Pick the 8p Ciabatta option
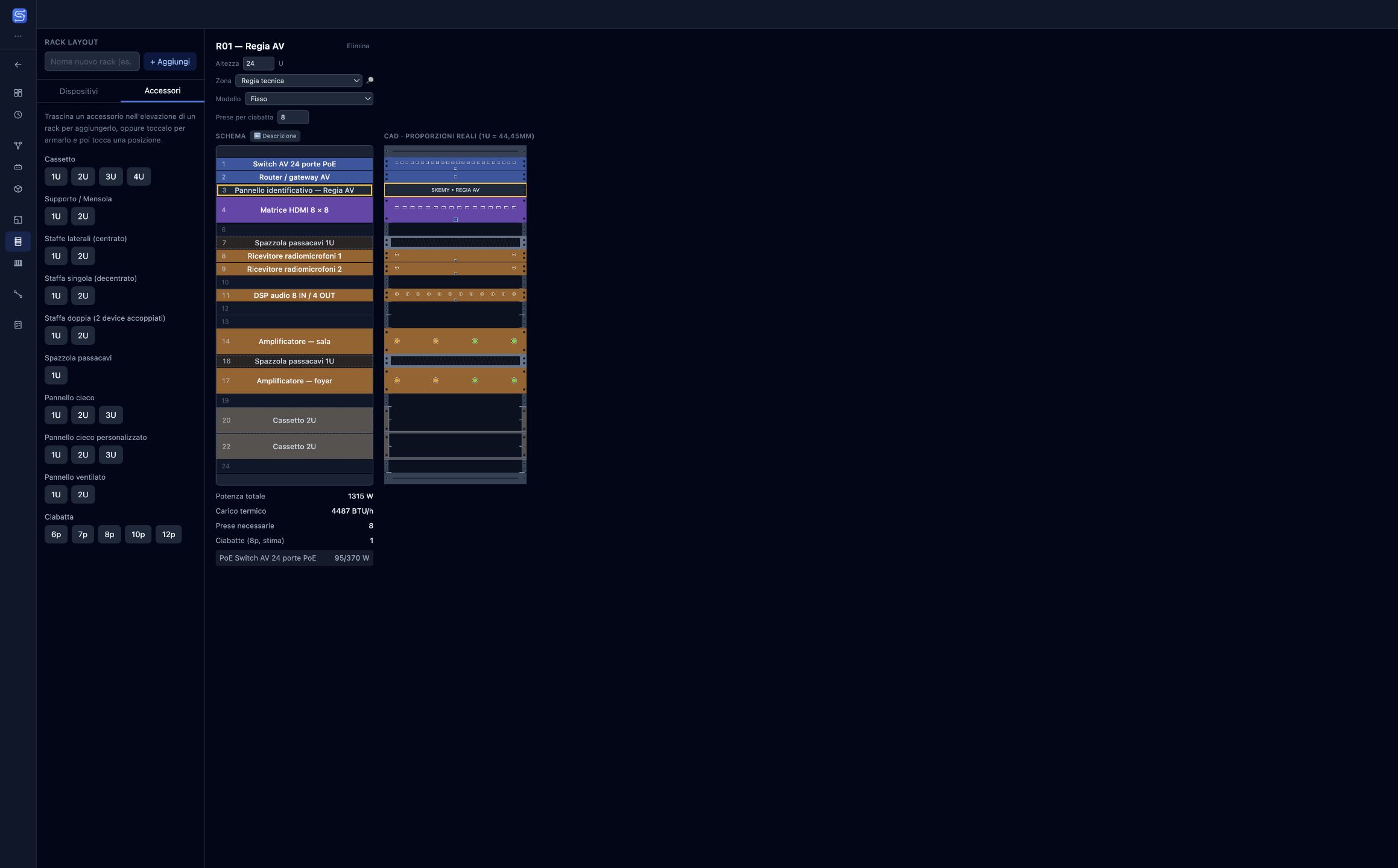The image size is (1398, 868). 109,535
